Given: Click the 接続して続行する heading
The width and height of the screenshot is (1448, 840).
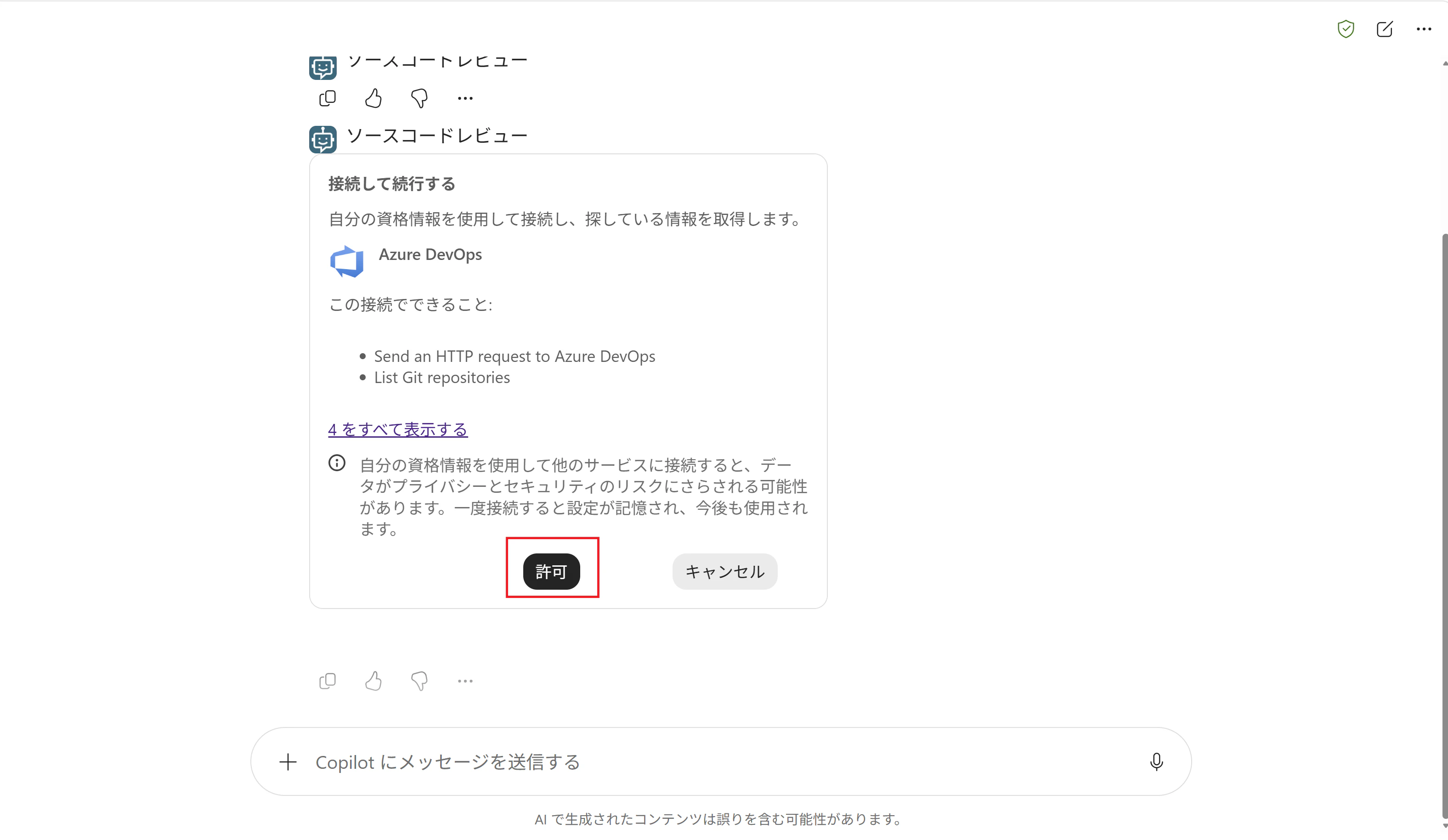Looking at the screenshot, I should point(392,184).
